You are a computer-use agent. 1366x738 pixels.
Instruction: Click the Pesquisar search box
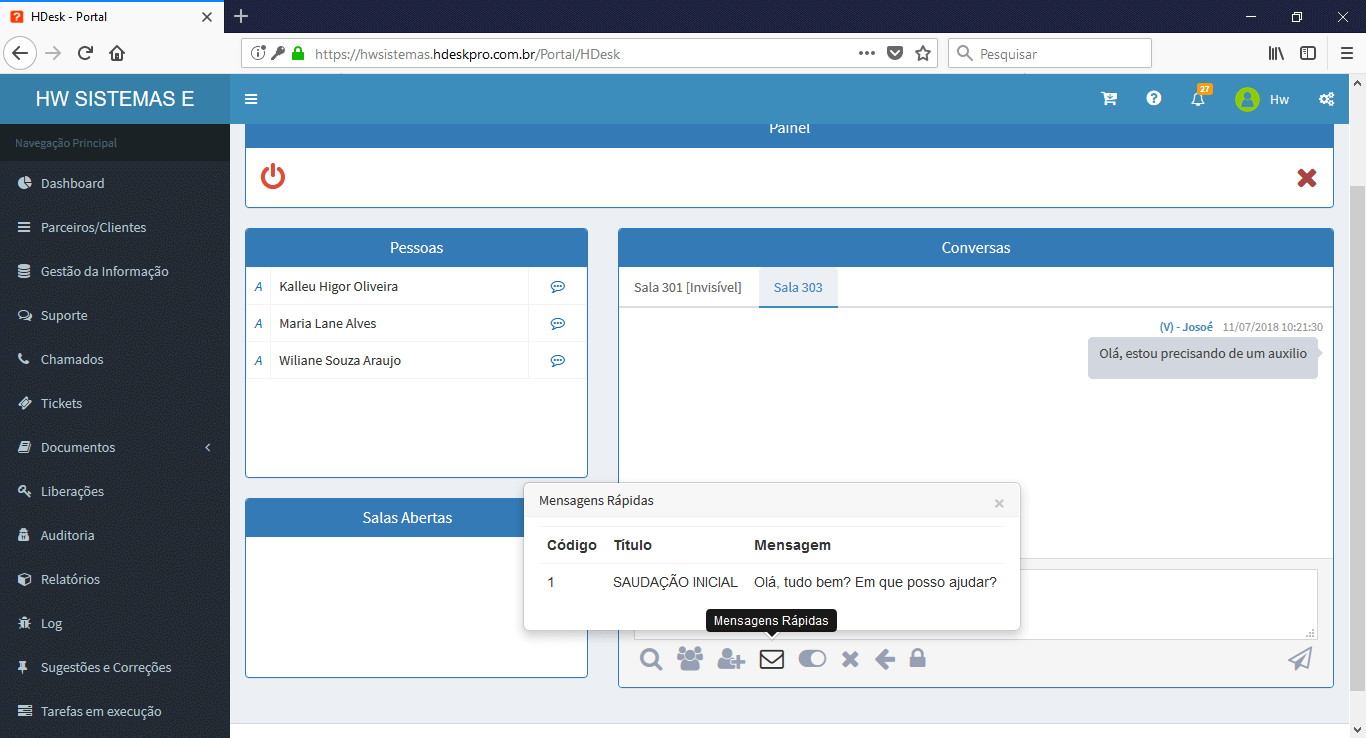[1050, 54]
